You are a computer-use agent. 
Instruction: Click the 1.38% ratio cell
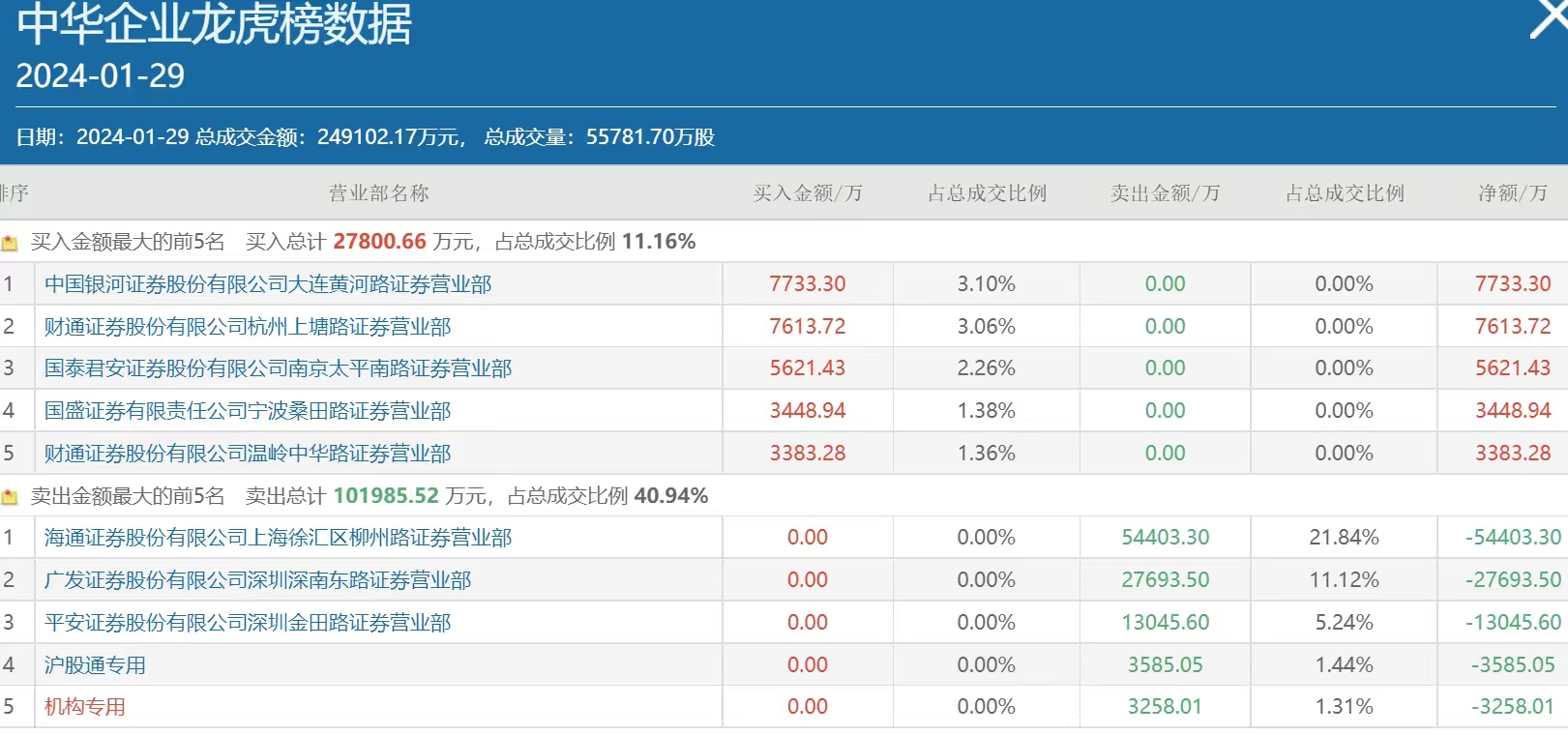tap(987, 411)
